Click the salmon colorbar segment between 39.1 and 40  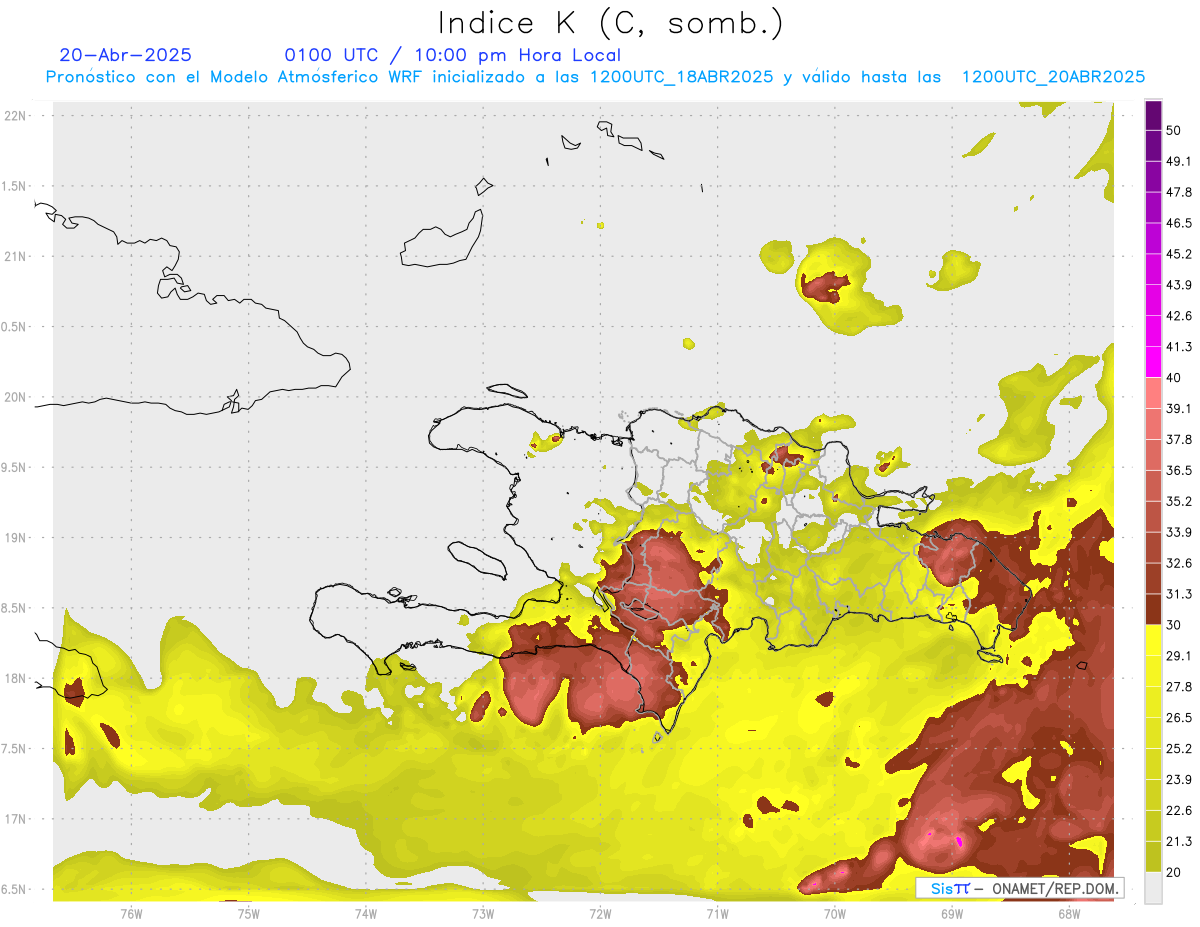point(1153,393)
